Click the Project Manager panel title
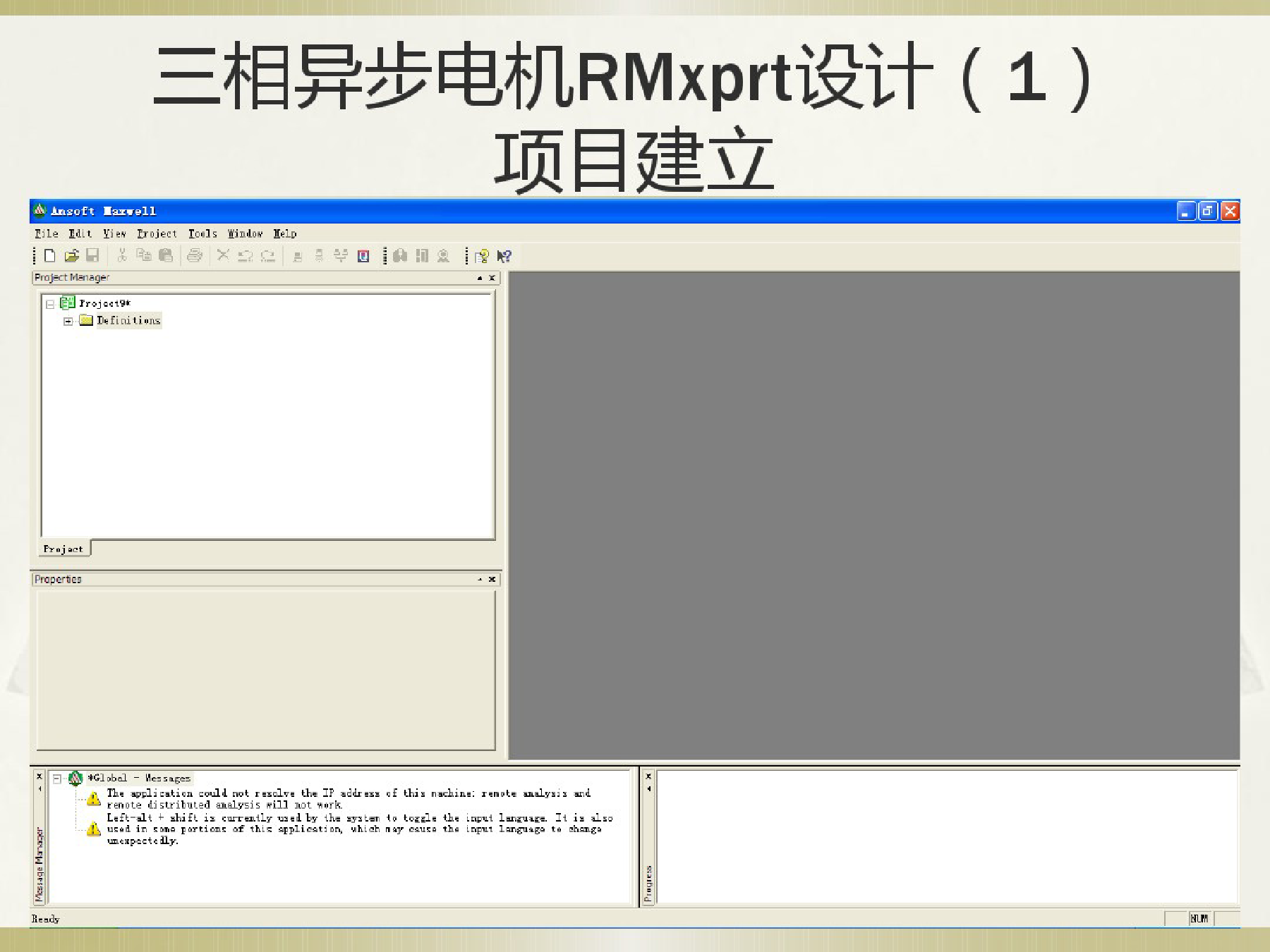 click(72, 278)
